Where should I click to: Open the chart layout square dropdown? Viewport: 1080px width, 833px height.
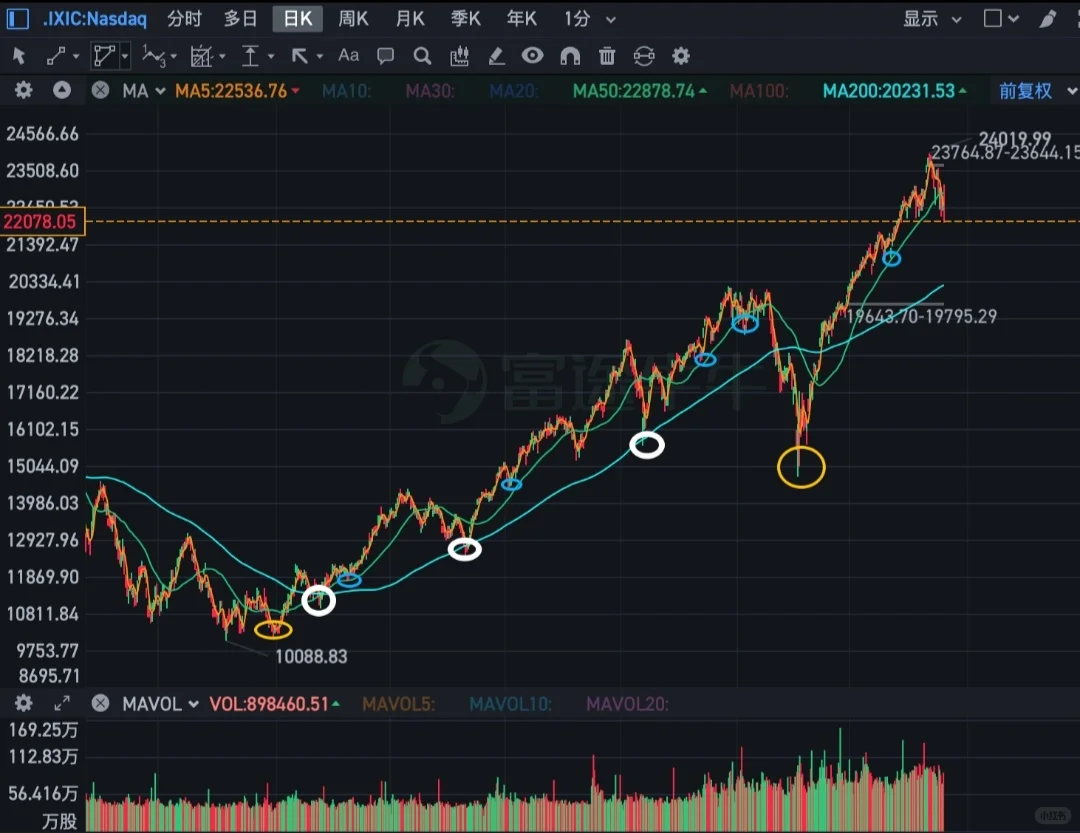click(1001, 19)
